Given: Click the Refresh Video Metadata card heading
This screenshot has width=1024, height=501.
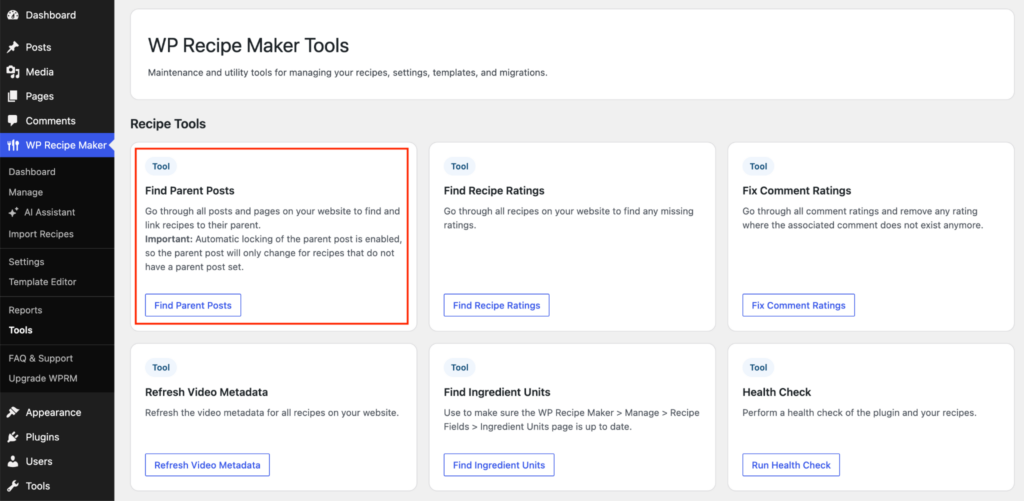Looking at the screenshot, I should 206,393.
